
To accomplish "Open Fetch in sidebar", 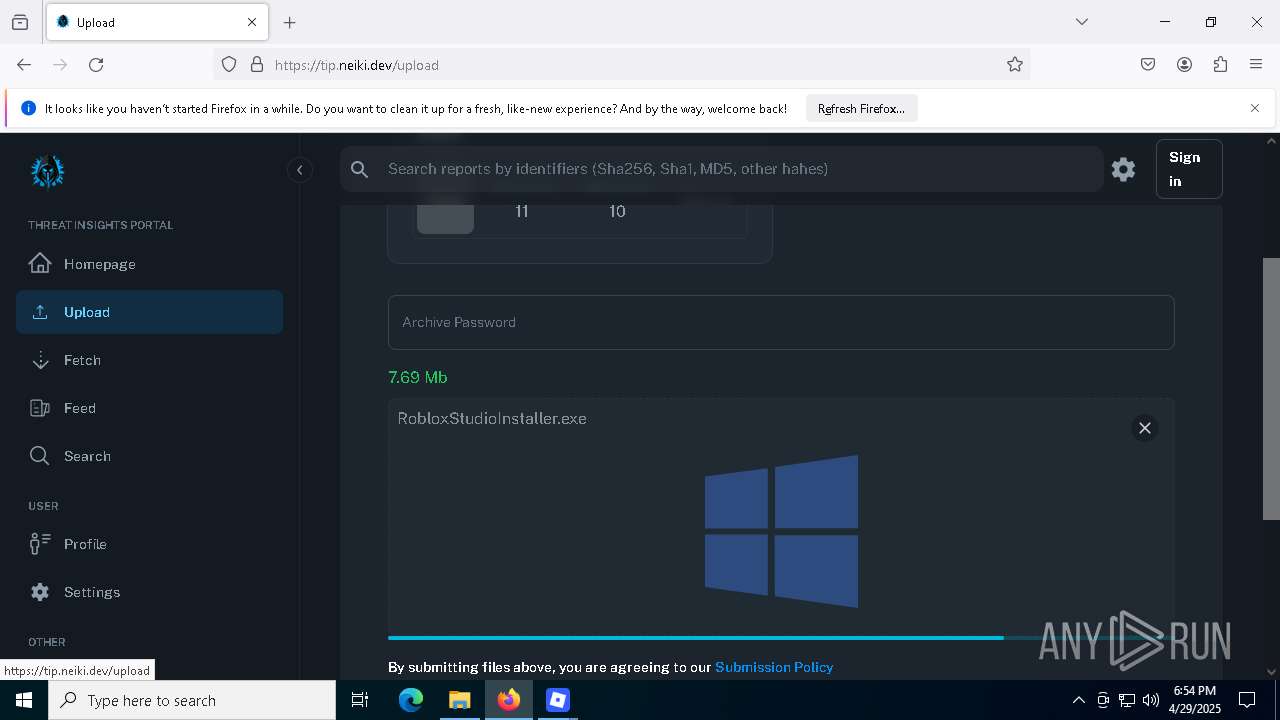I will coord(150,360).
